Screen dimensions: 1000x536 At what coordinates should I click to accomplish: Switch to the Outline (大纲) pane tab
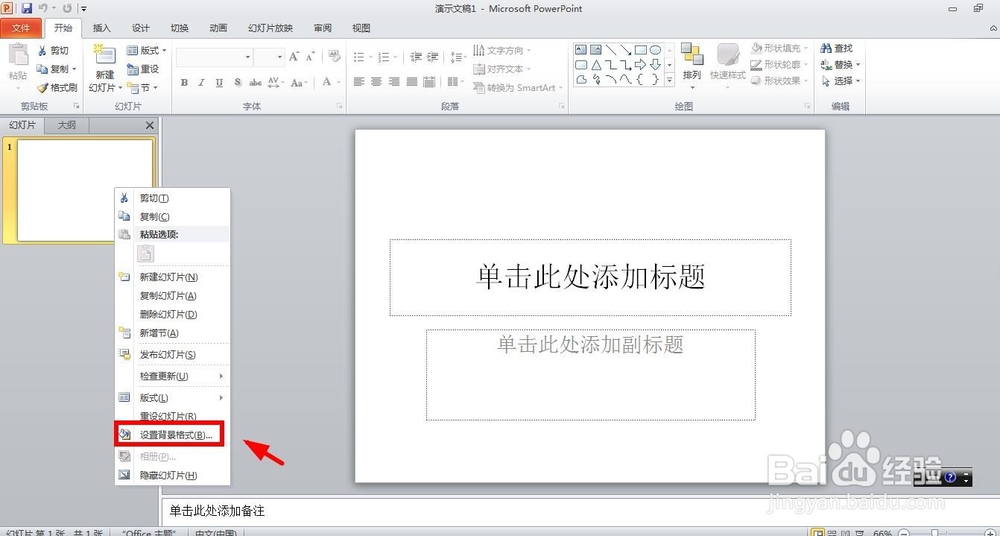(67, 126)
